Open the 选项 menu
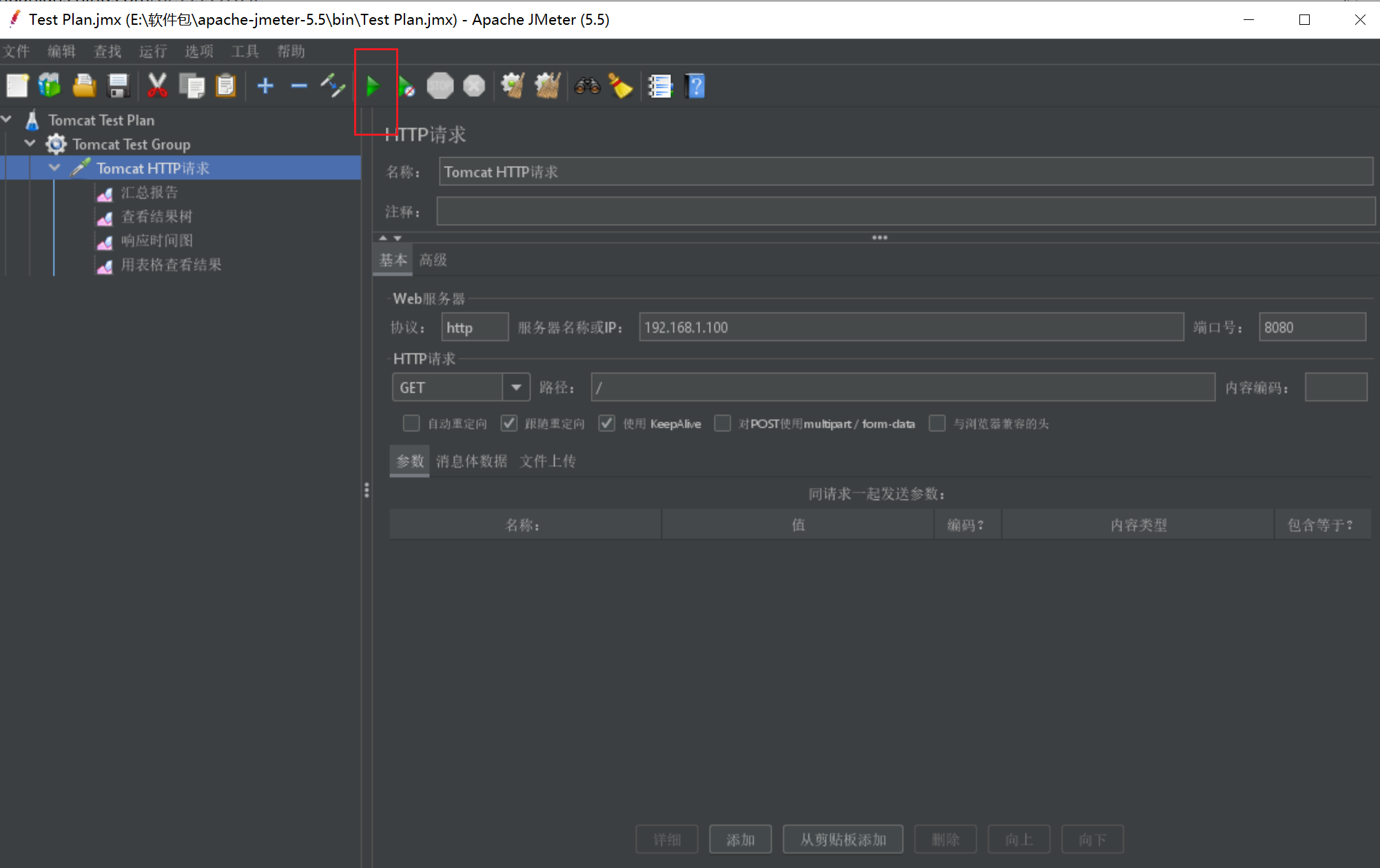The image size is (1380, 868). 199,52
